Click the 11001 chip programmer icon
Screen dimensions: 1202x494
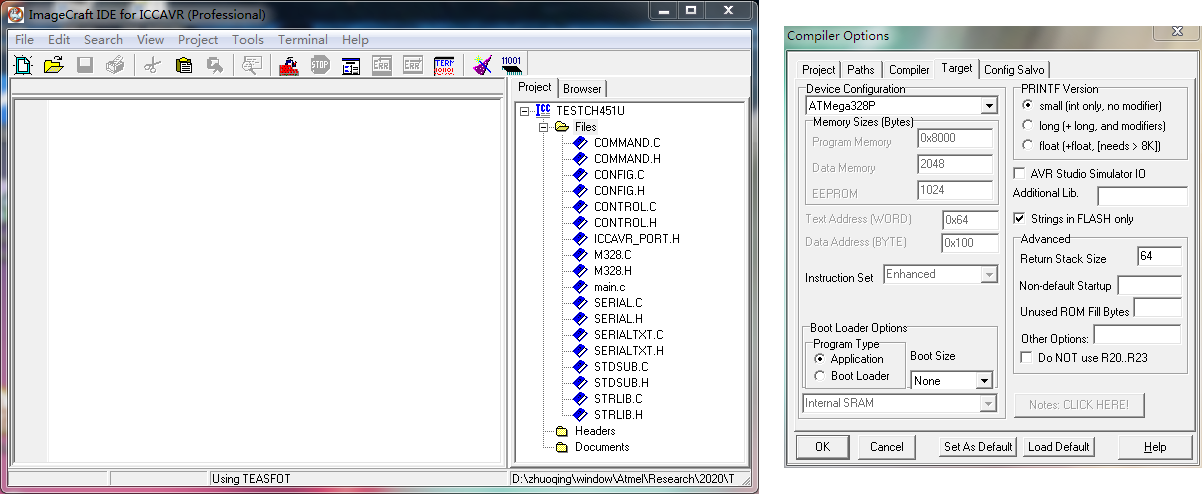coord(512,66)
